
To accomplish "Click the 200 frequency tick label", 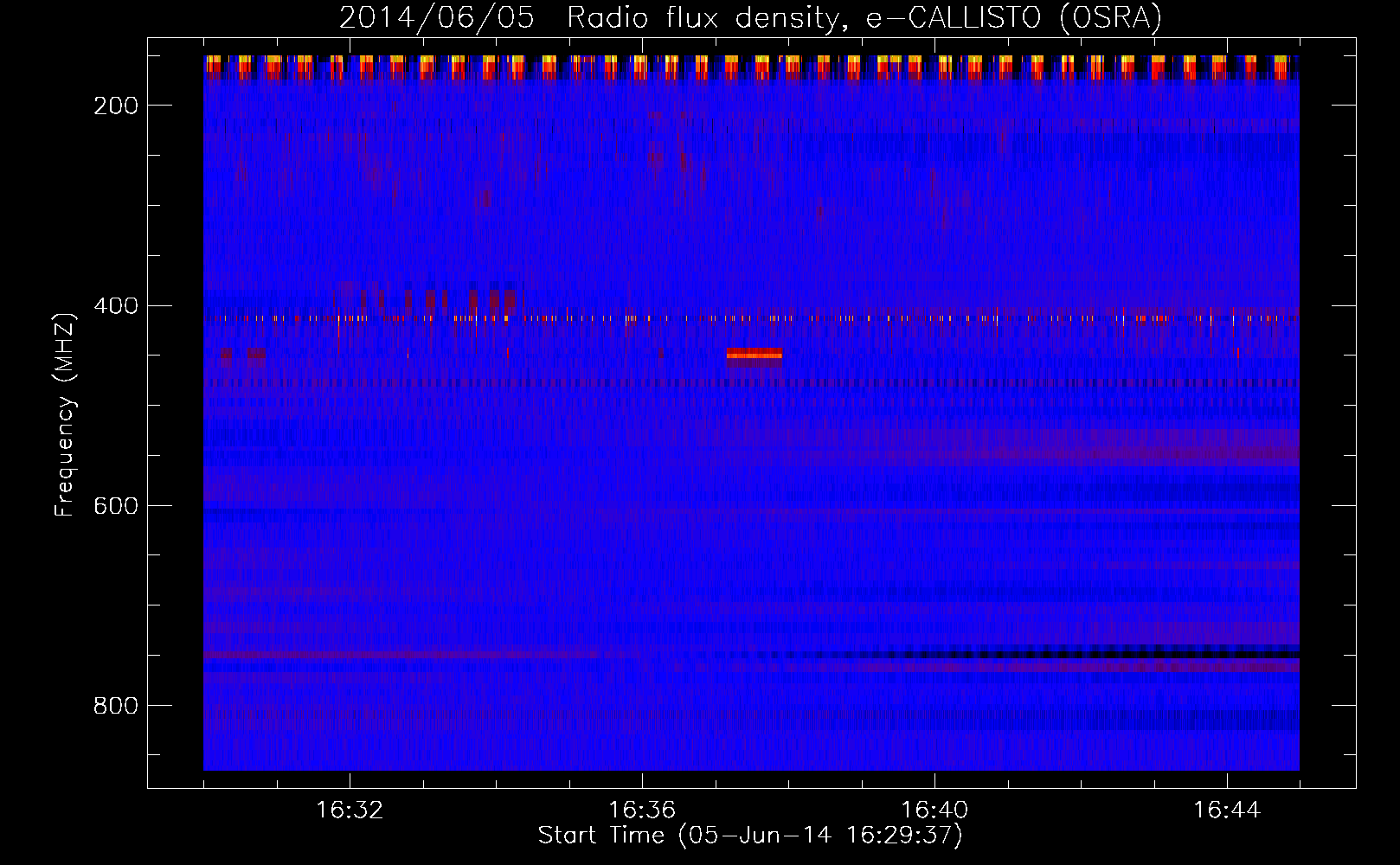I will pos(116,106).
